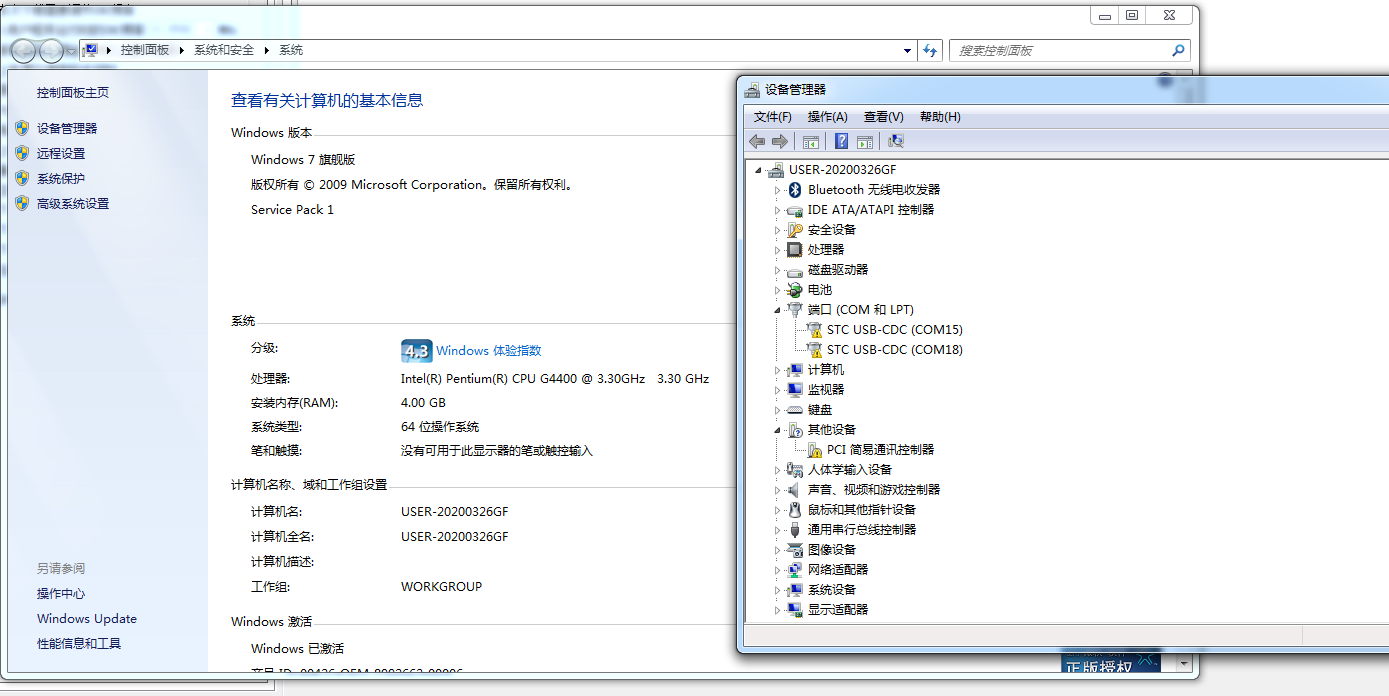Viewport: 1389px width, 696px height.
Task: Toggle the action pane toolbar icon
Action: (x=865, y=142)
